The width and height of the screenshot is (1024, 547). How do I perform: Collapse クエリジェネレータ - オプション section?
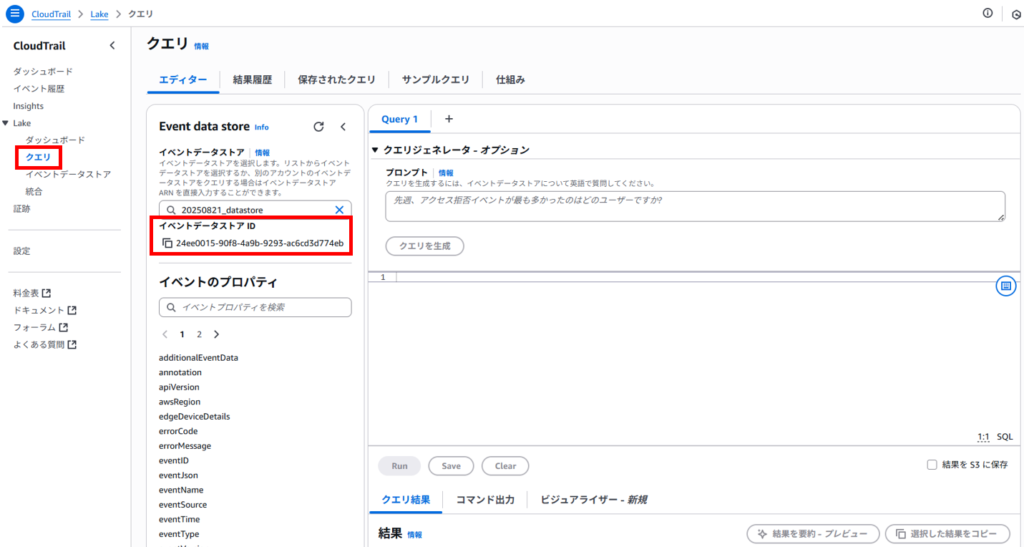pyautogui.click(x=375, y=150)
